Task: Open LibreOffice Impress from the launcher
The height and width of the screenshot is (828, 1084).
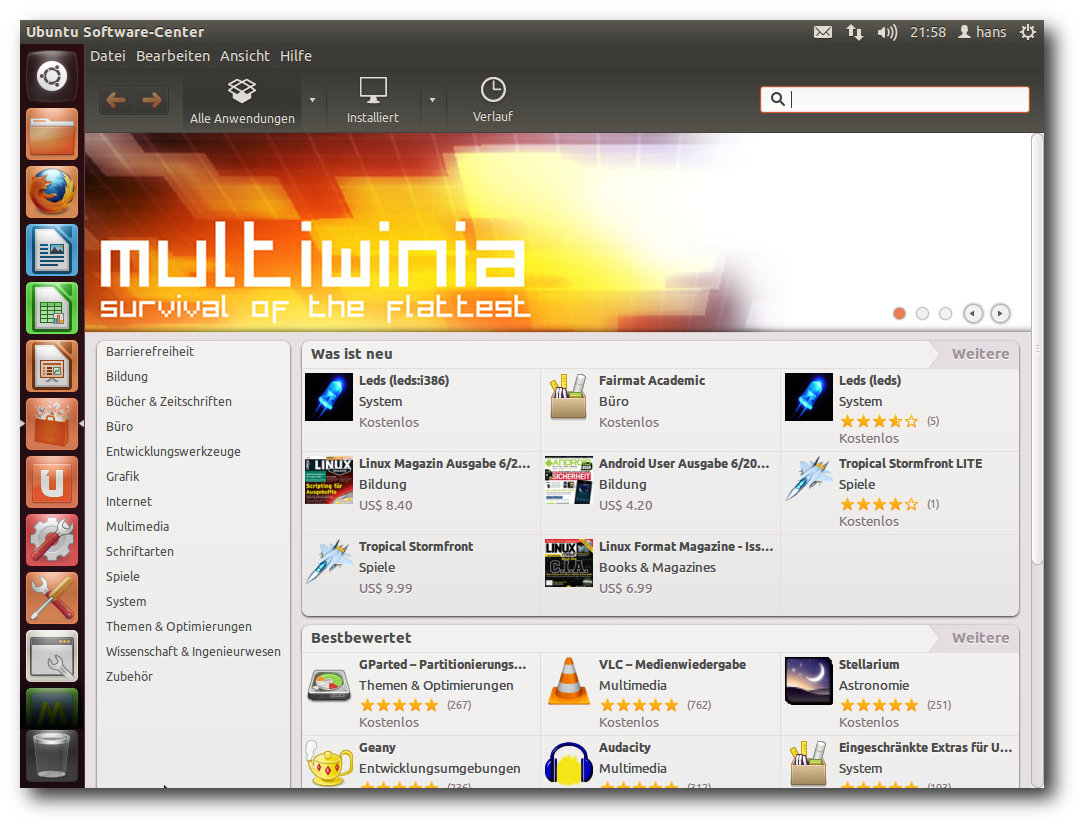Action: click(x=52, y=366)
